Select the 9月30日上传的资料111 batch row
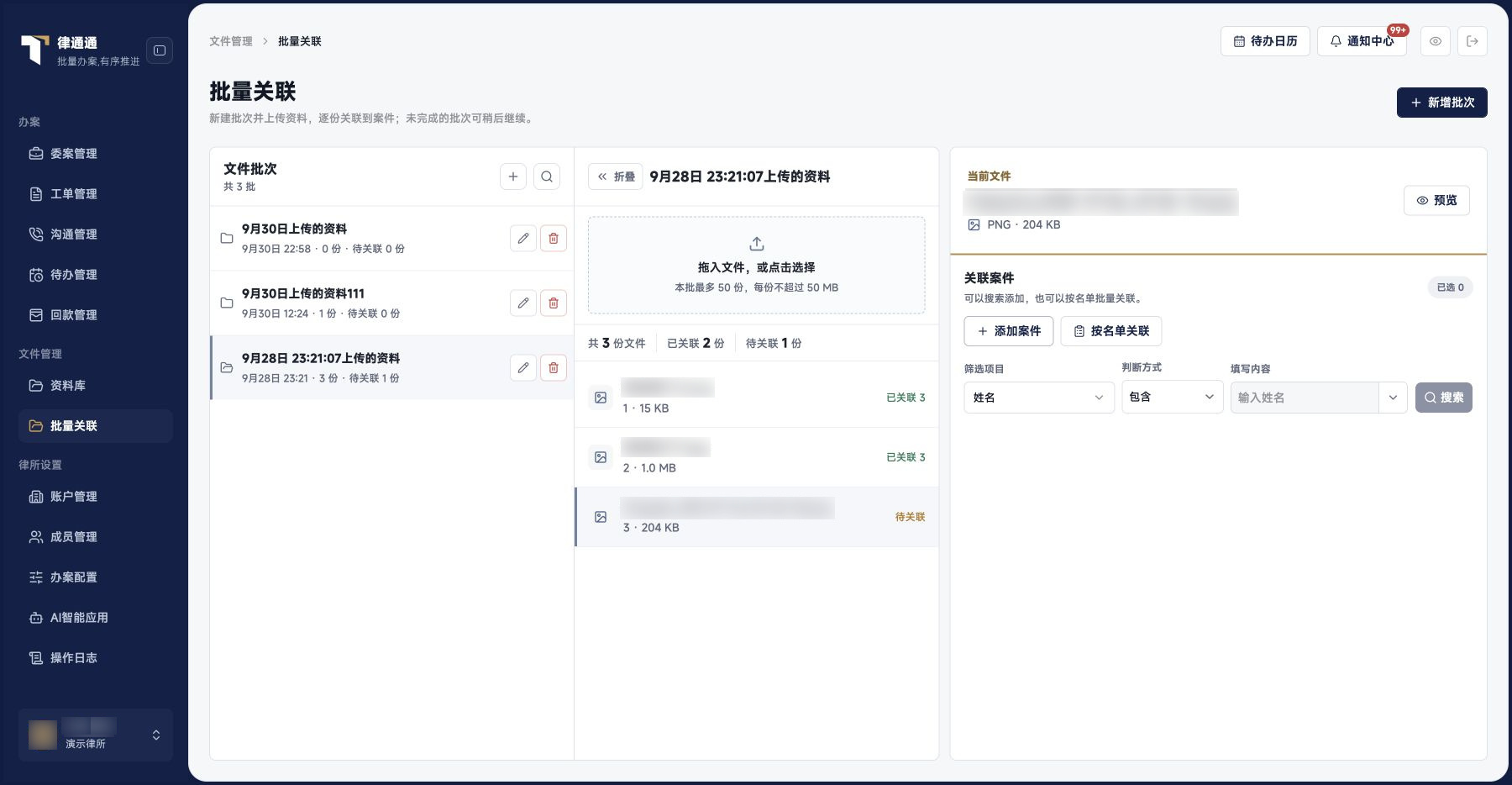 [x=391, y=303]
